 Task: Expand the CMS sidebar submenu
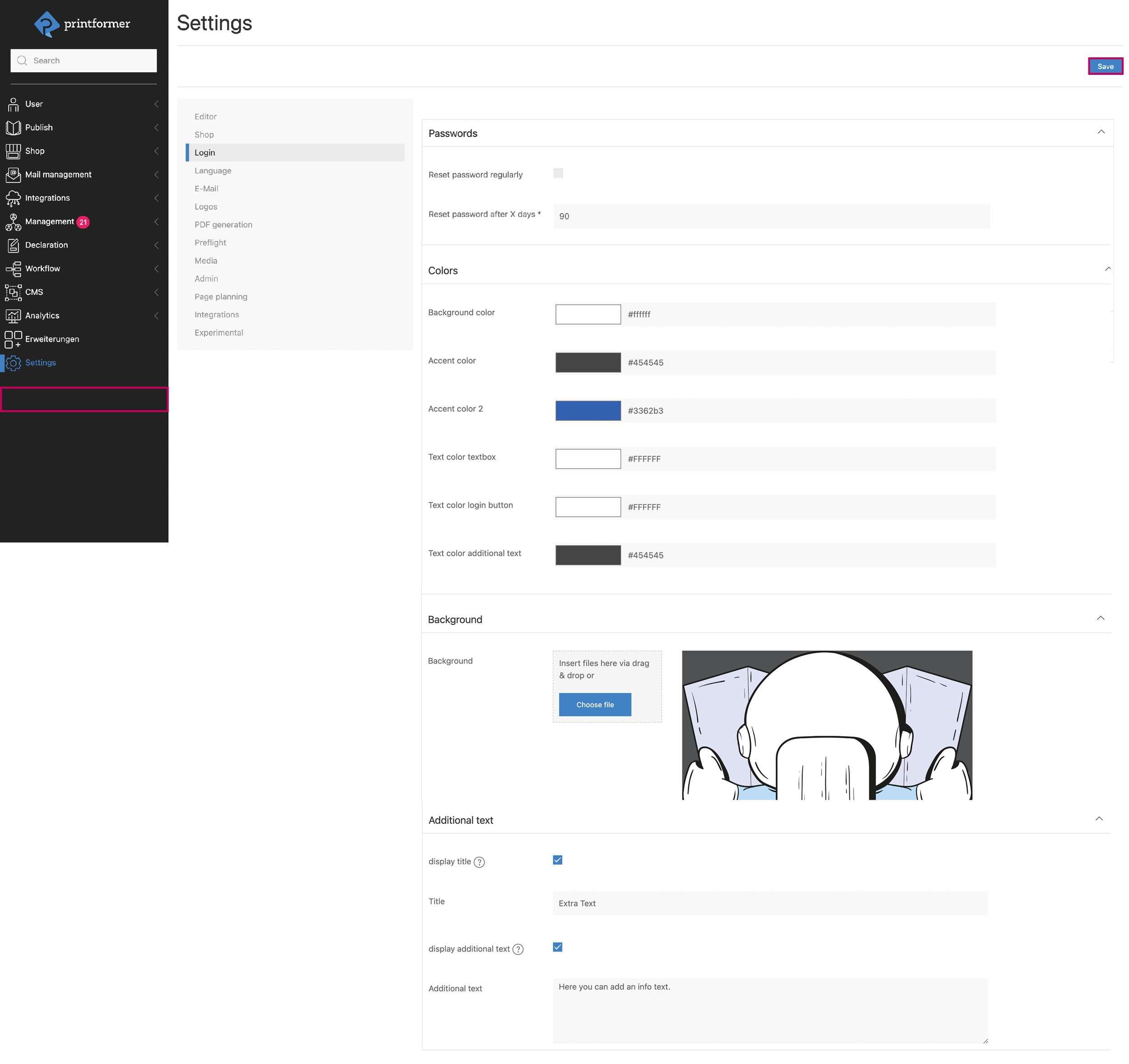[x=156, y=292]
